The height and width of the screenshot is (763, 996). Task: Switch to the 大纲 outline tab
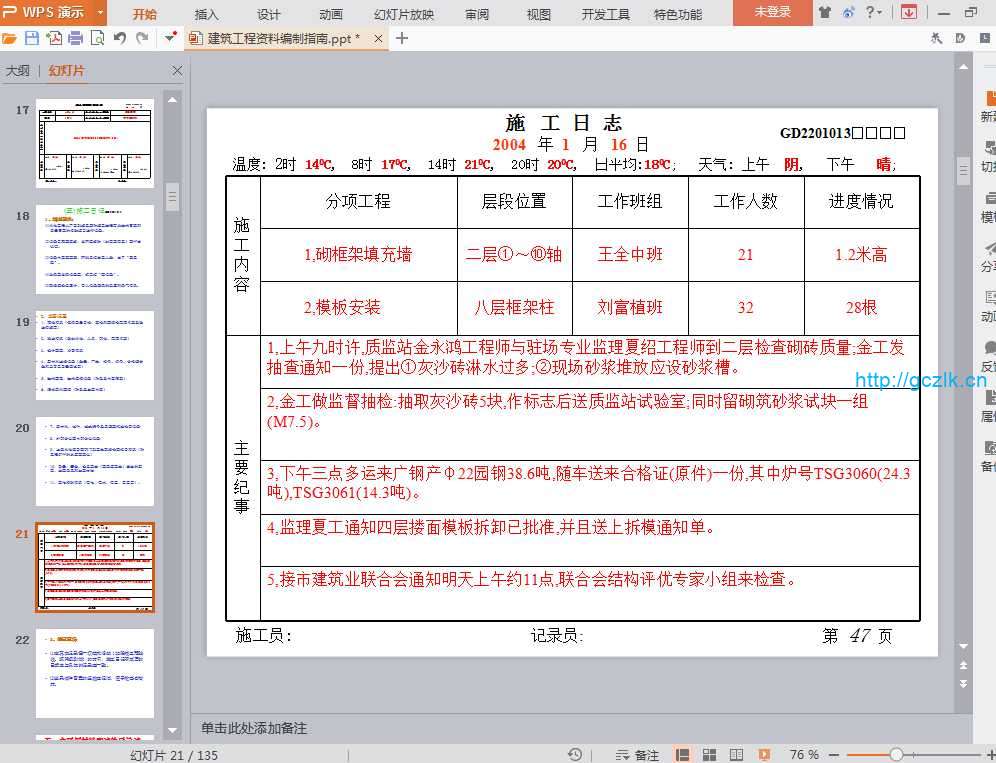tap(18, 71)
